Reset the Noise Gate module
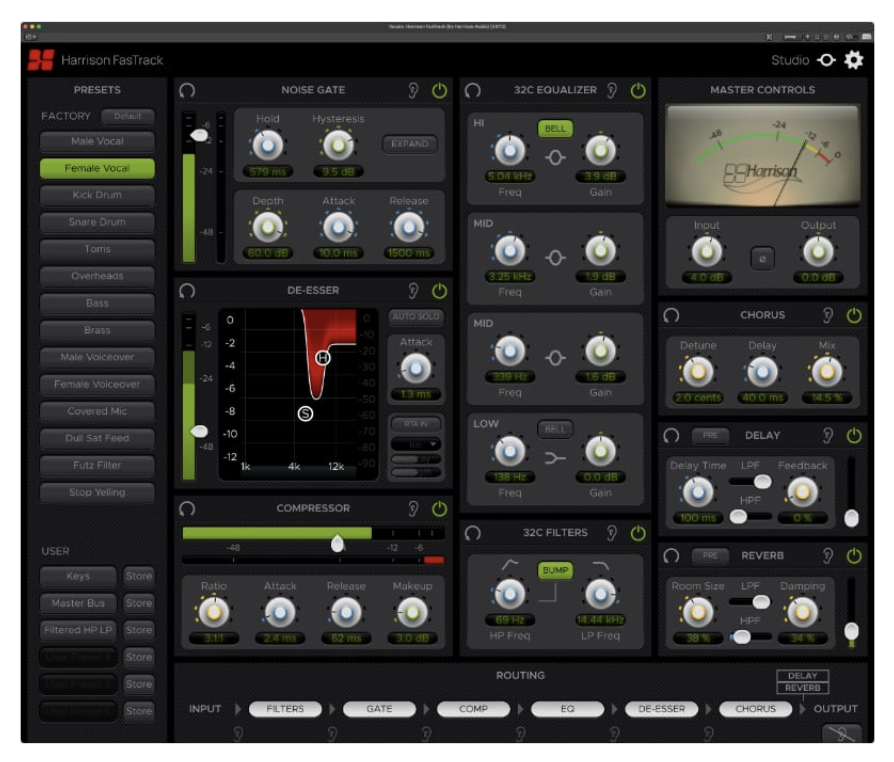The height and width of the screenshot is (762, 894). click(187, 90)
